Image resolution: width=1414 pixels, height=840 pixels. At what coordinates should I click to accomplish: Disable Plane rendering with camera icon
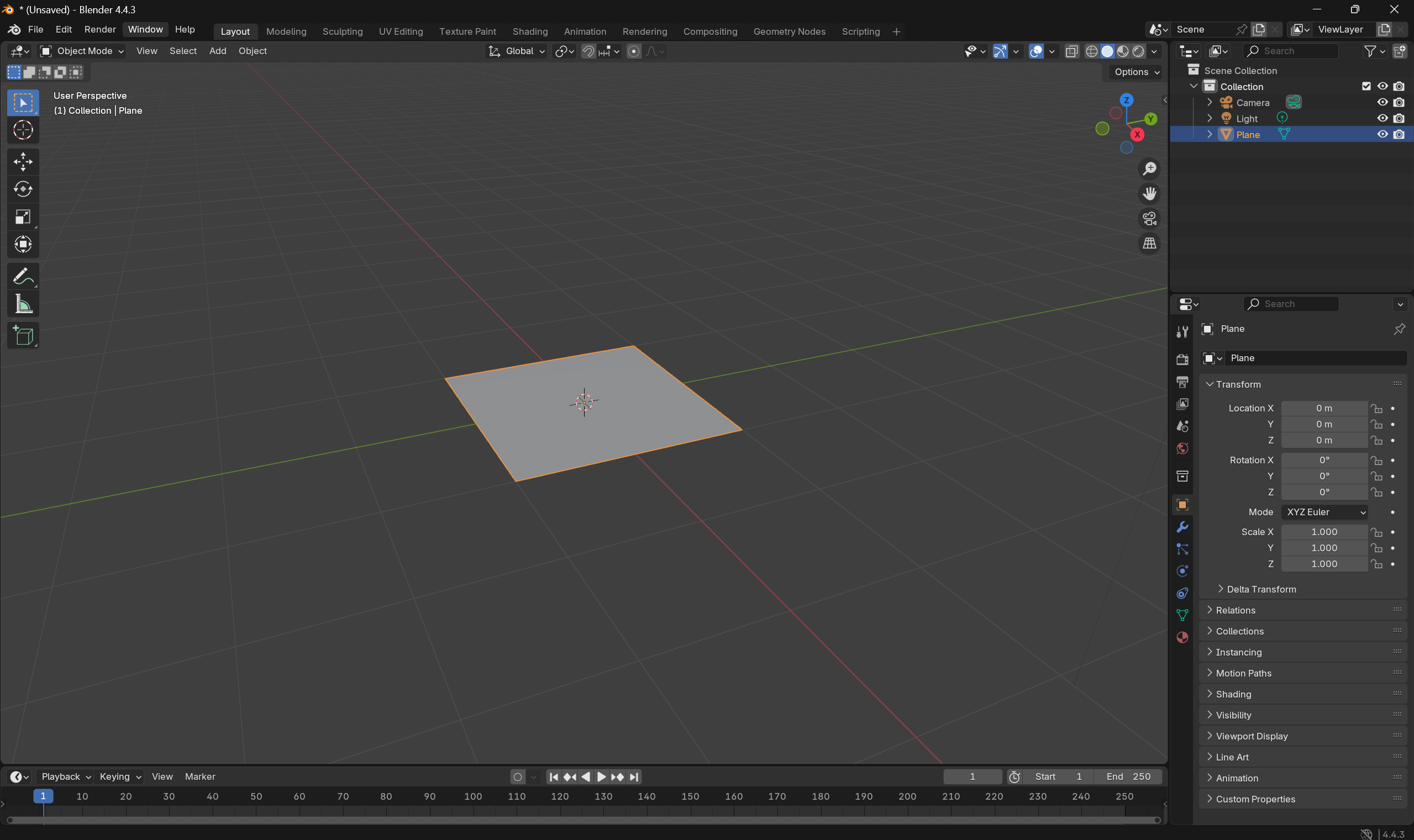point(1398,134)
